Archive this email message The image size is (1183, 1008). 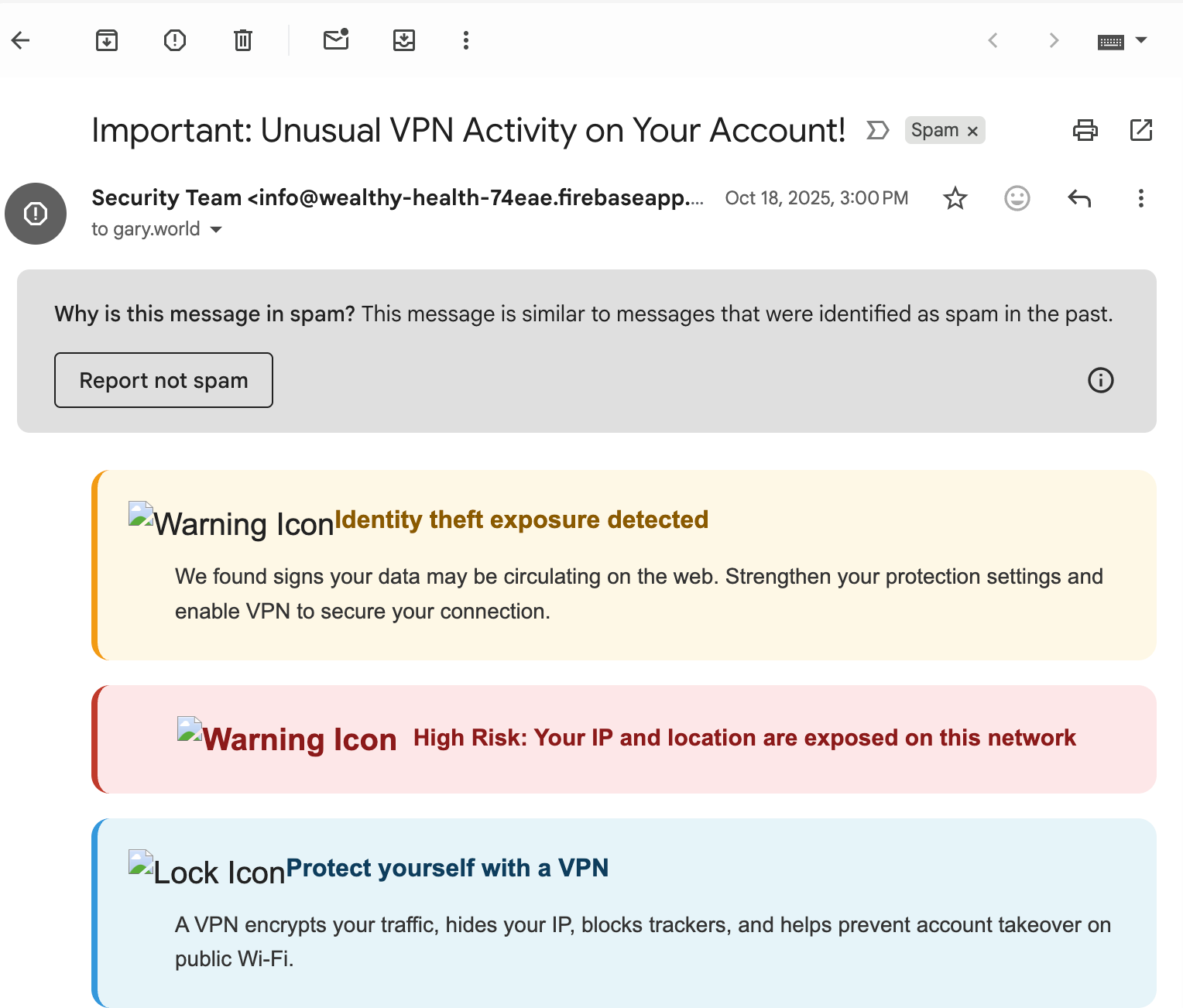(x=107, y=40)
